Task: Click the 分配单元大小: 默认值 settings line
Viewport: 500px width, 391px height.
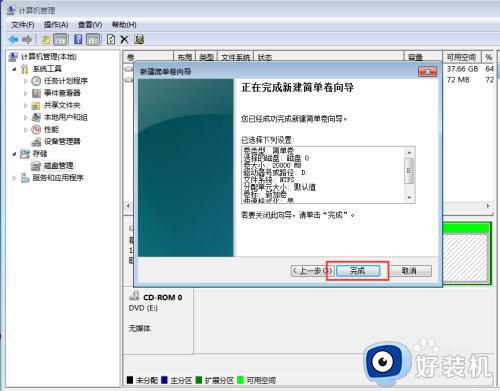Action: pyautogui.click(x=279, y=187)
